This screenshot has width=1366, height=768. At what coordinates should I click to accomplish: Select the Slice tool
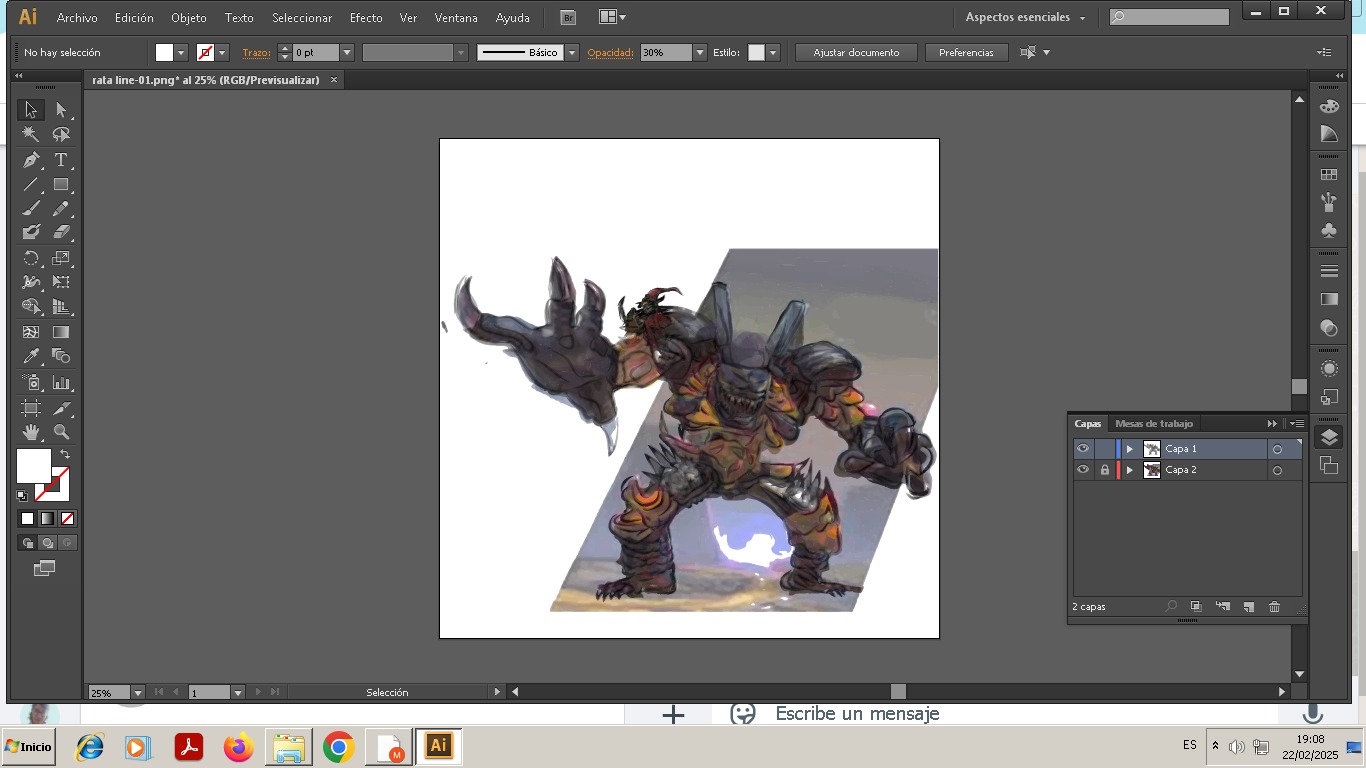tap(61, 408)
